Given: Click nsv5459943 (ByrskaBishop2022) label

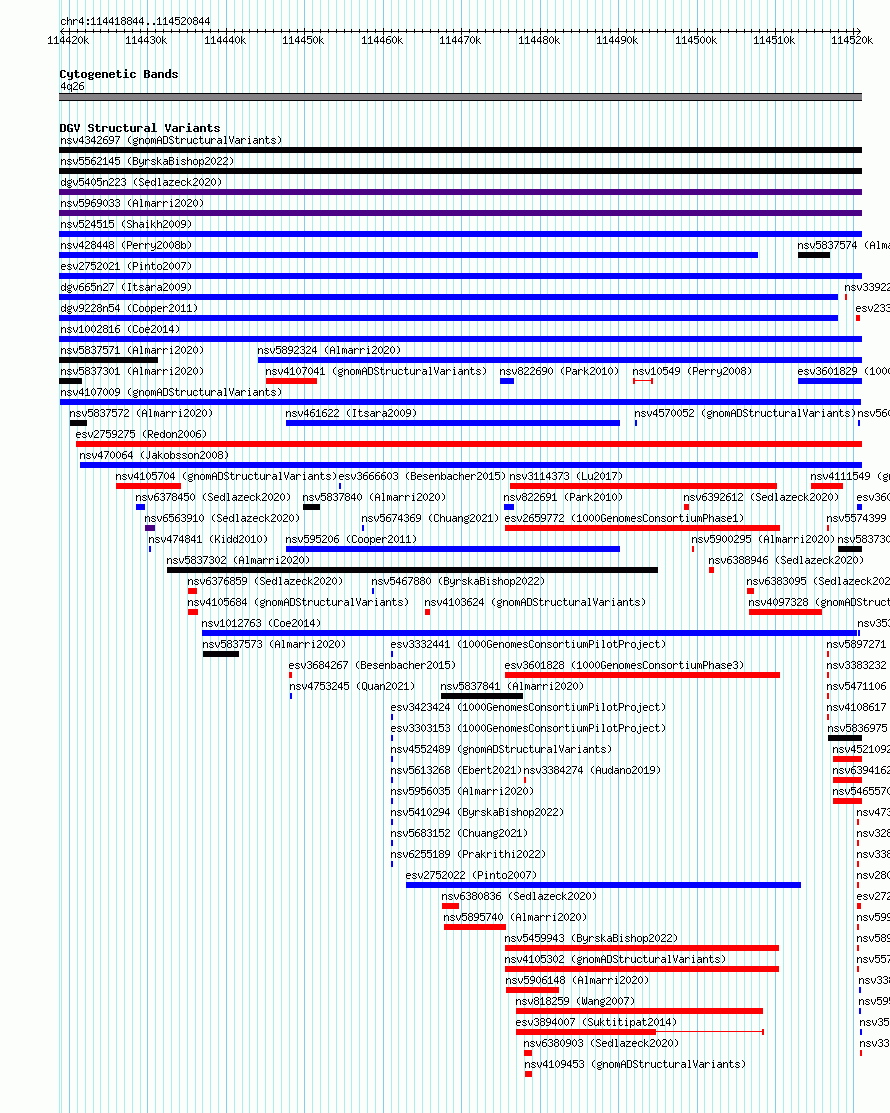Looking at the screenshot, I should [591, 938].
